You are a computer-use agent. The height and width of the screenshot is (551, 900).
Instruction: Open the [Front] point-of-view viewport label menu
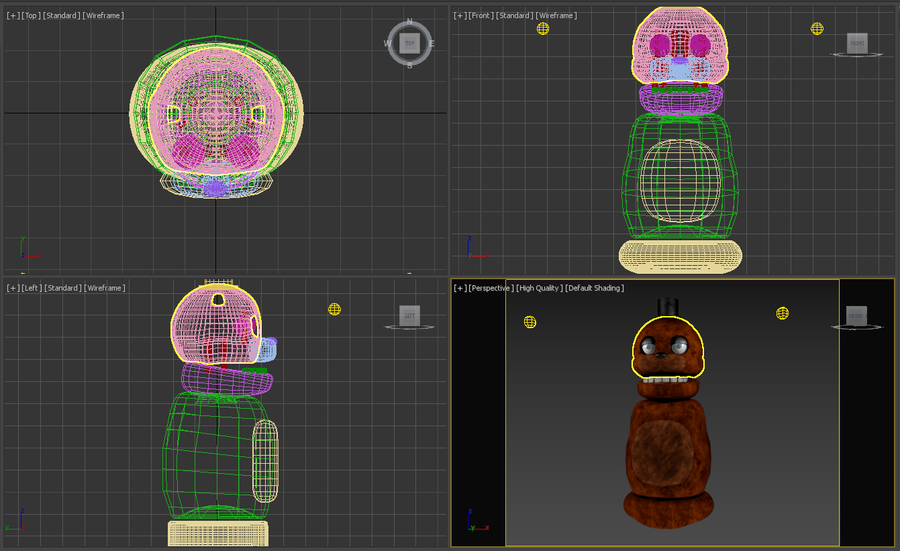[x=481, y=15]
